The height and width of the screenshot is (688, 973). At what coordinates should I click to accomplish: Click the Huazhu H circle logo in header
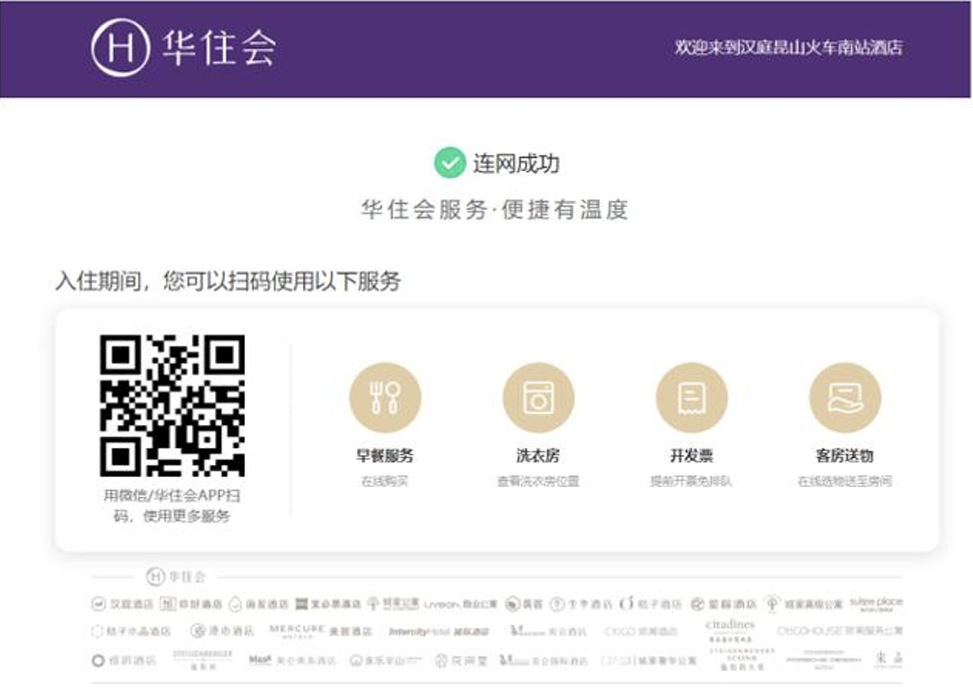(120, 48)
